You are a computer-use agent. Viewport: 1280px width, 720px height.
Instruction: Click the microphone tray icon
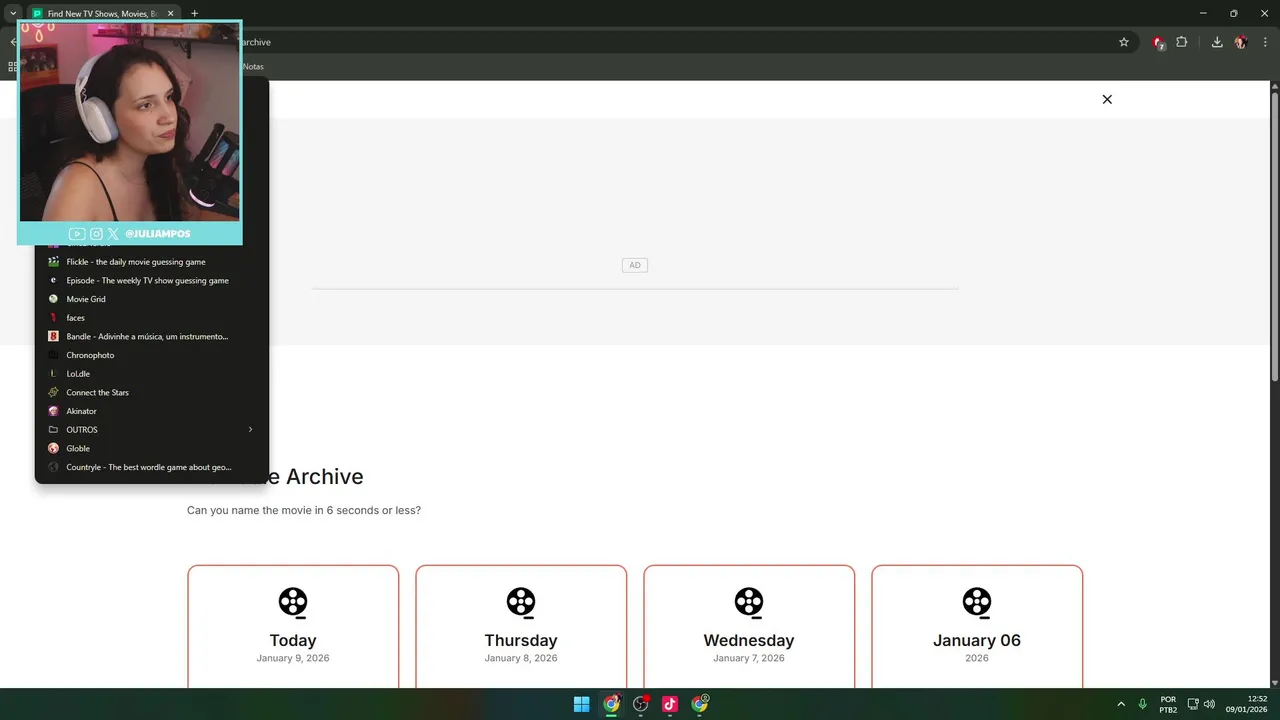coord(1142,704)
